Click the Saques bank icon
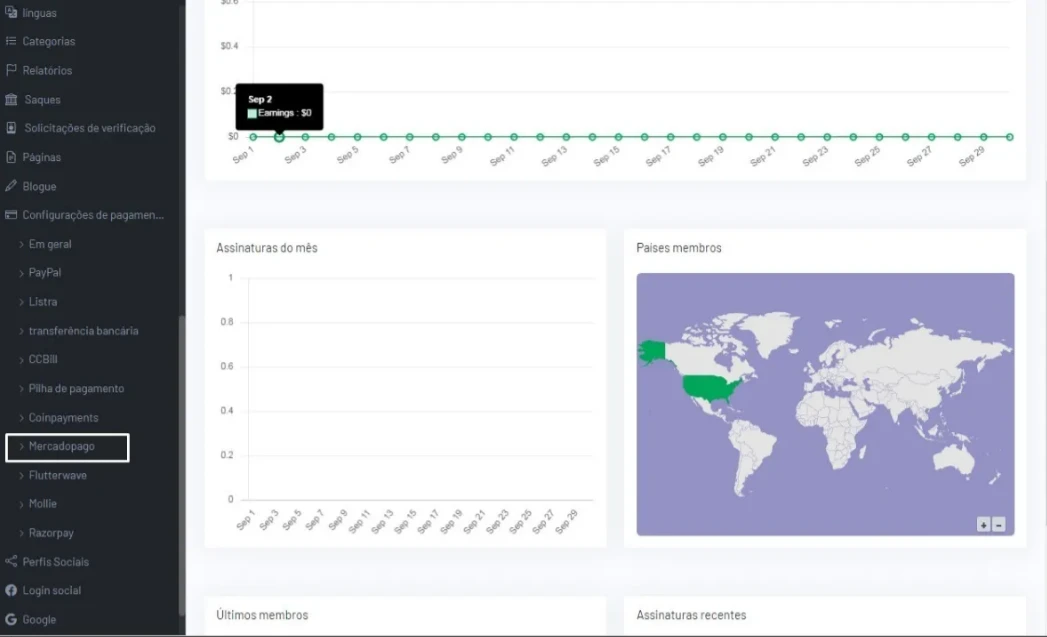This screenshot has width=1047, height=637. (x=12, y=100)
